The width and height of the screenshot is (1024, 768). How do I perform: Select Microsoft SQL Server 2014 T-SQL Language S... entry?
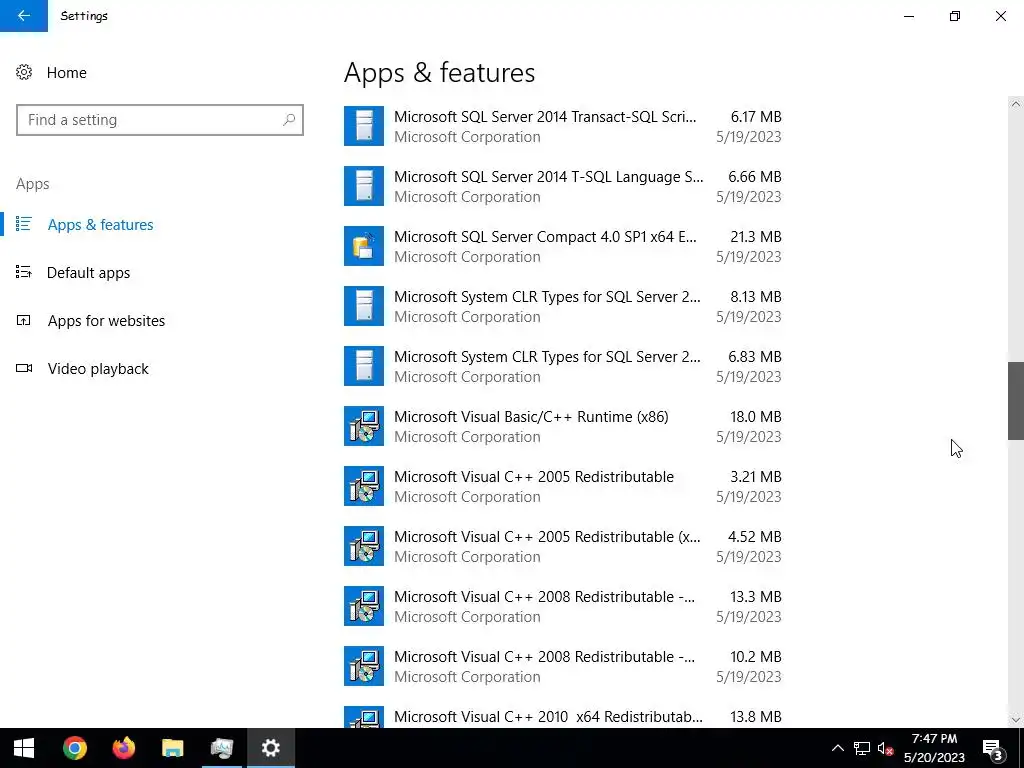point(563,186)
